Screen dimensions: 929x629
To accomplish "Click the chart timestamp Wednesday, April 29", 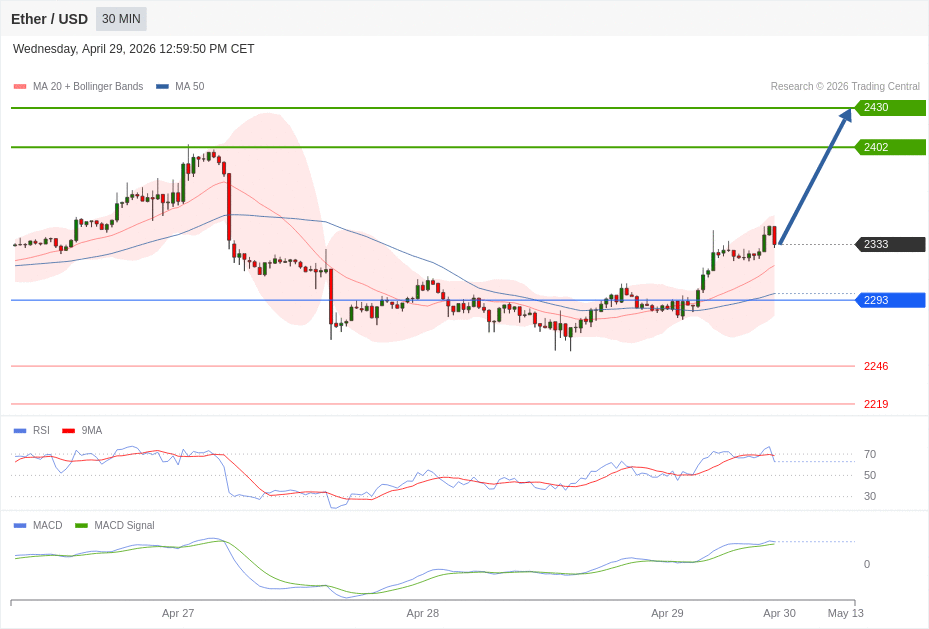I will (x=133, y=49).
